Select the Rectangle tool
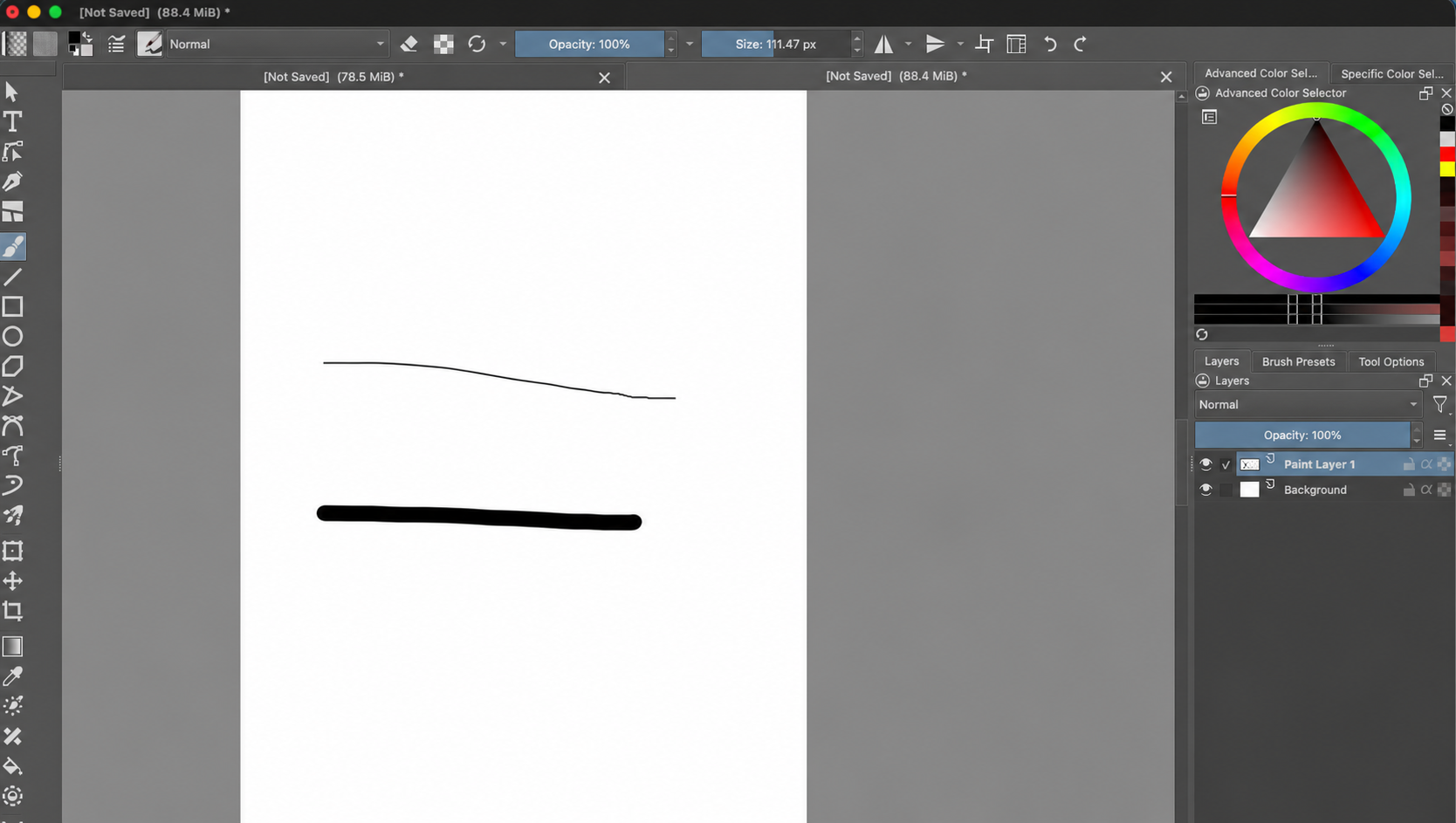Viewport: 1456px width, 823px height. tap(13, 307)
